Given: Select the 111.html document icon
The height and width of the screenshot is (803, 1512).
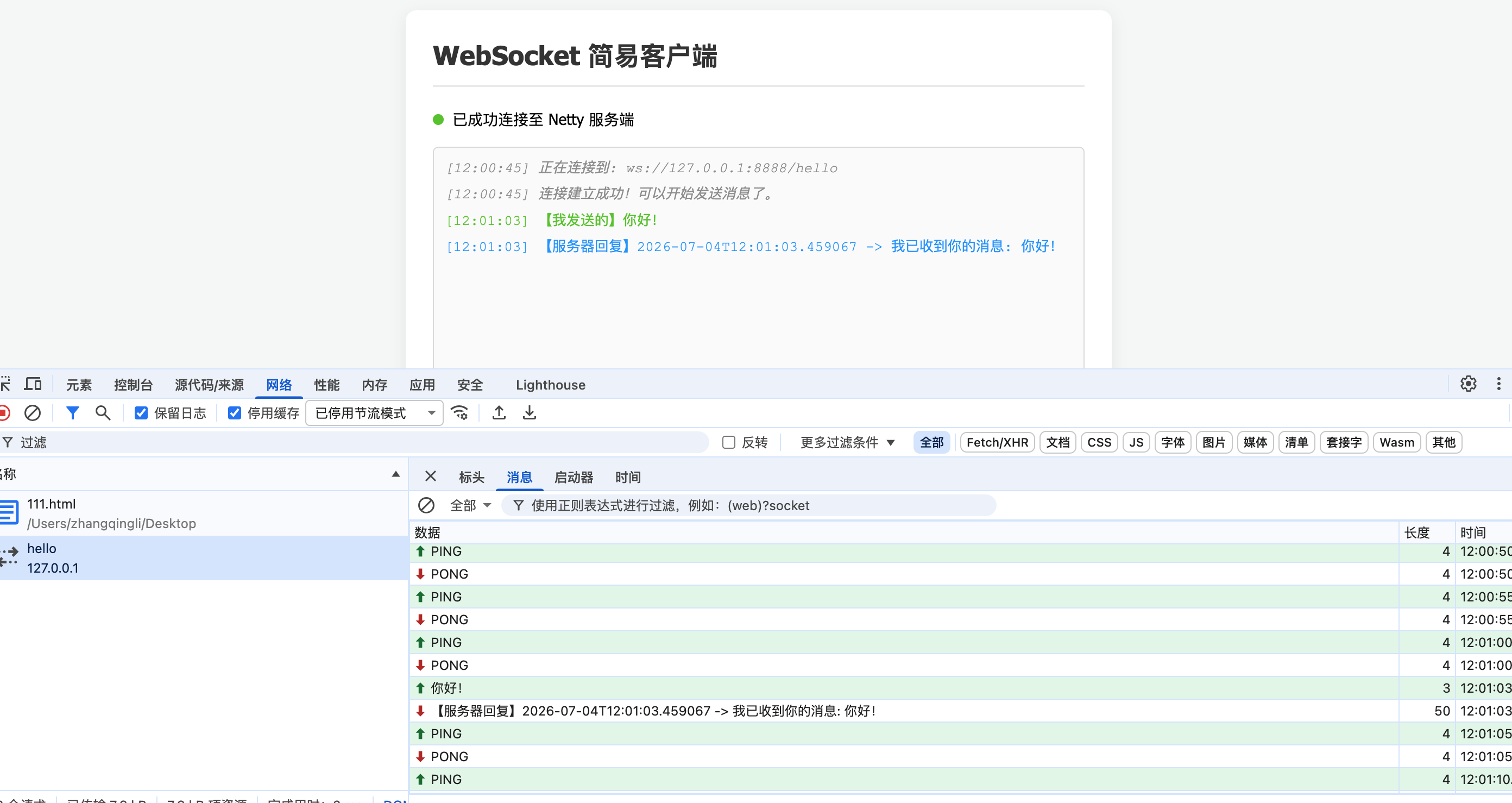Looking at the screenshot, I should [9, 512].
